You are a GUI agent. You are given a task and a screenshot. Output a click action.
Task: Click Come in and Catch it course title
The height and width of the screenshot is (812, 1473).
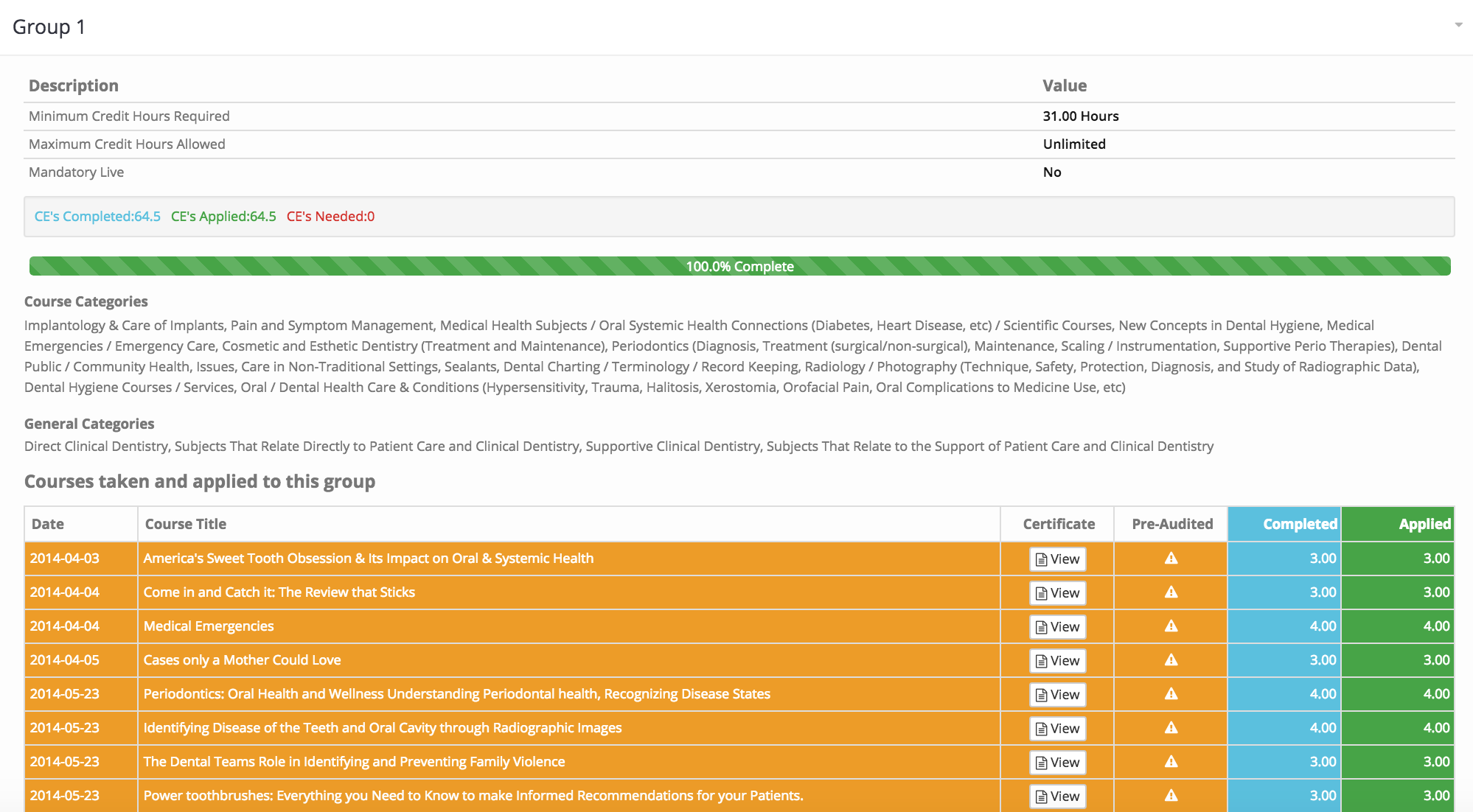tap(279, 592)
